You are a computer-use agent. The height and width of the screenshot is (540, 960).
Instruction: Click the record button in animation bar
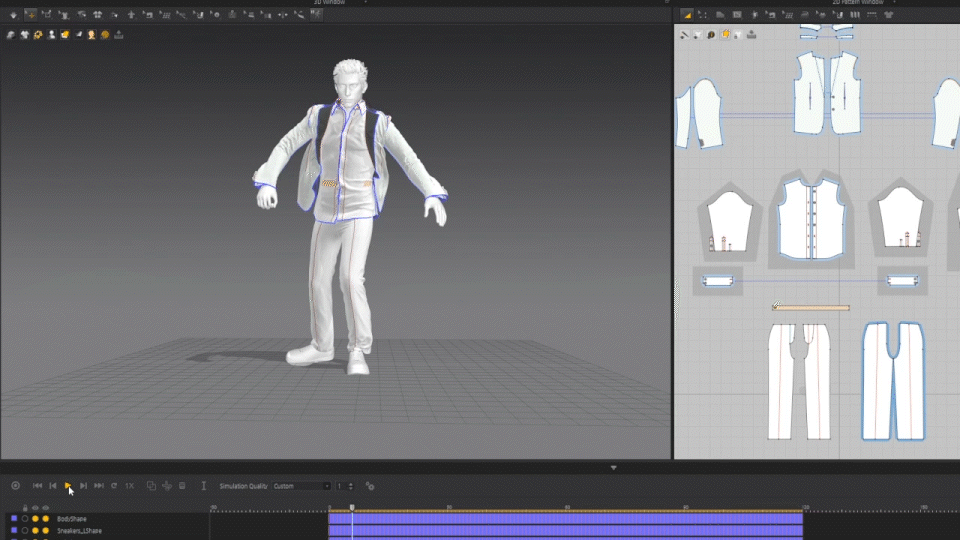pos(15,486)
